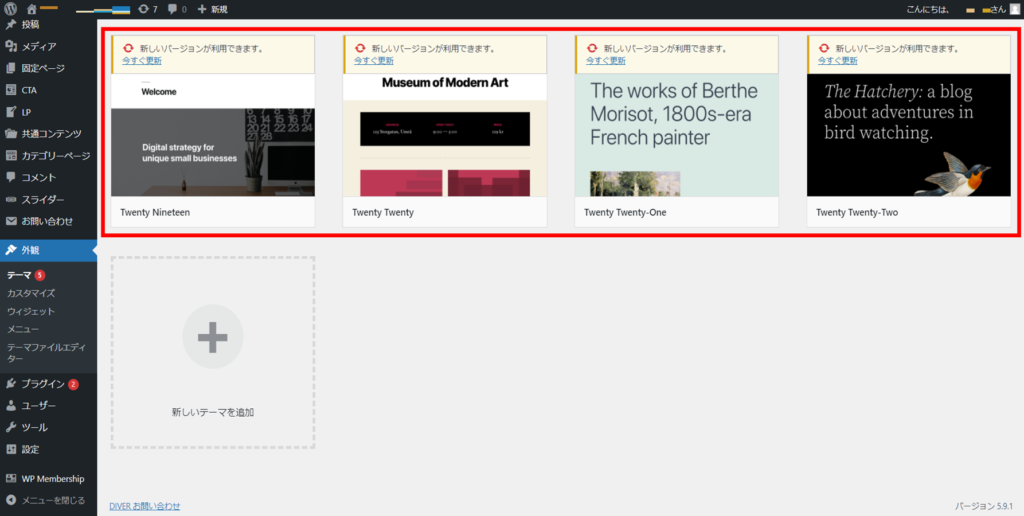The image size is (1024, 516).
Task: Expand the ユーザー (Users) menu
Action: tap(38, 406)
